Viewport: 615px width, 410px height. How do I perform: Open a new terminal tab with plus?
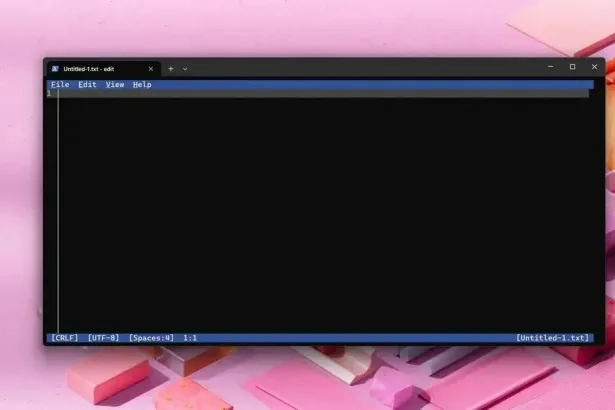(170, 69)
